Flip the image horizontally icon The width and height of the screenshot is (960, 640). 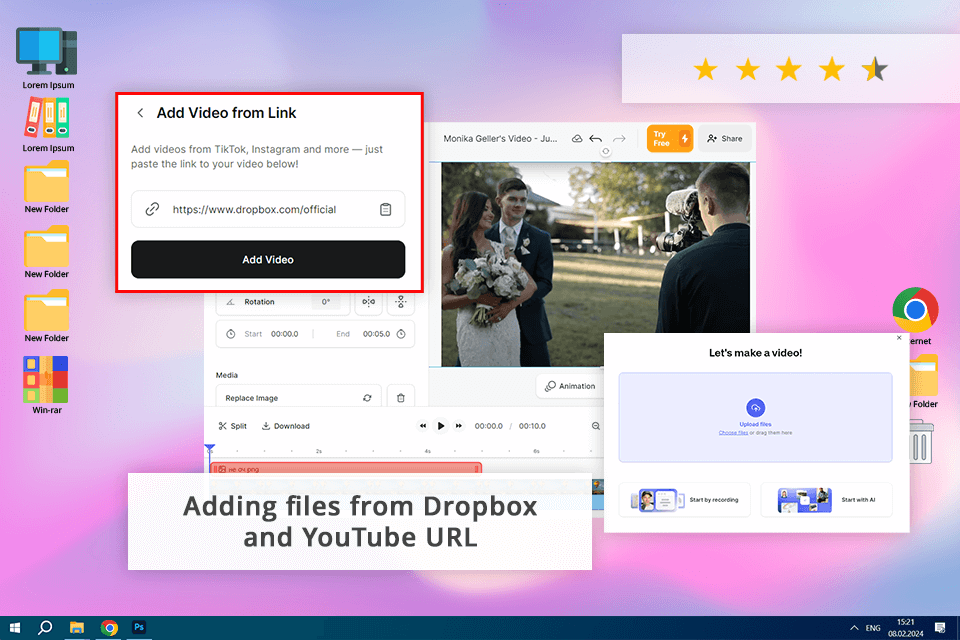tap(369, 301)
